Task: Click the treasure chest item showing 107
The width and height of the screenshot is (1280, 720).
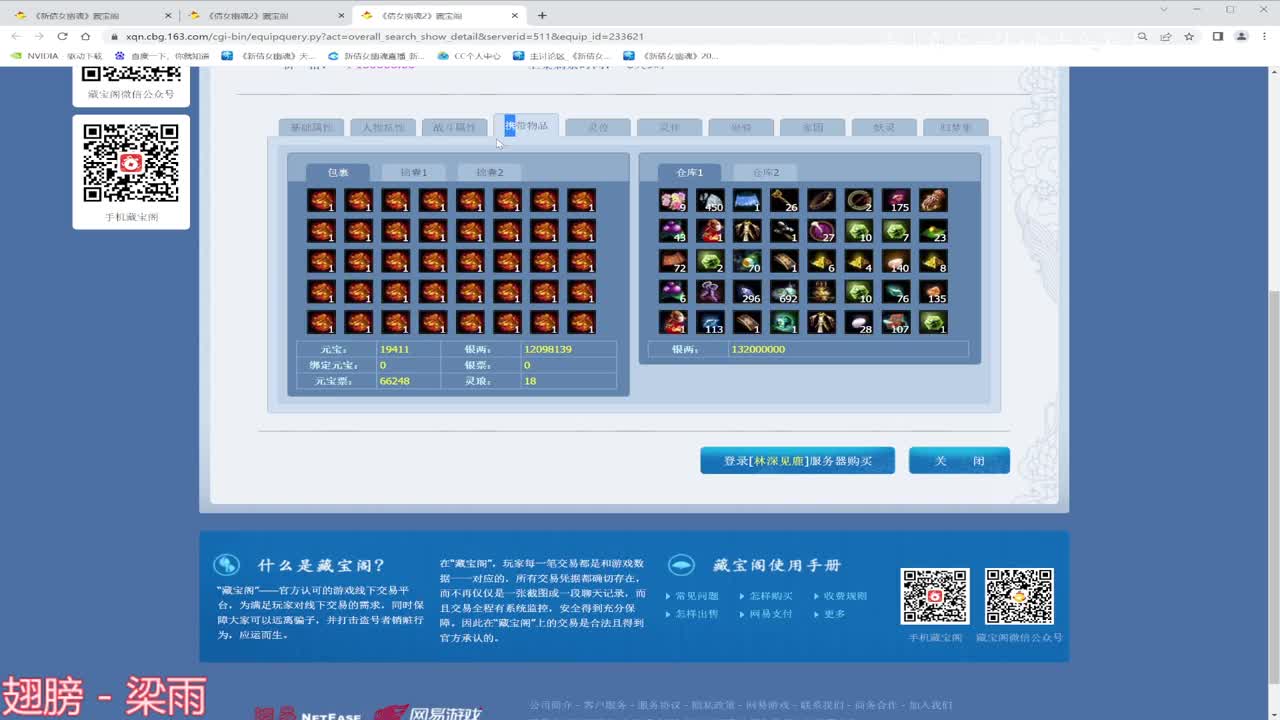Action: (896, 323)
